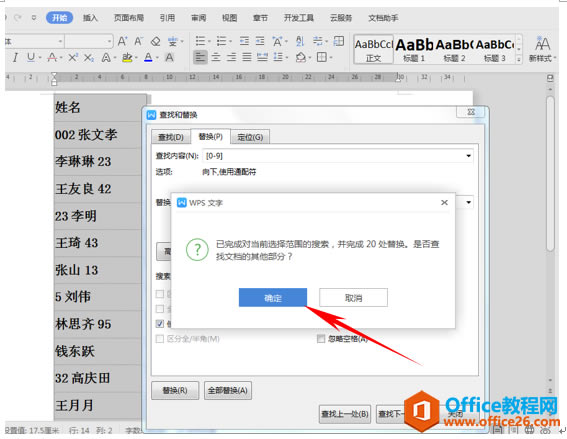Expand the underline style arrow

39,57
